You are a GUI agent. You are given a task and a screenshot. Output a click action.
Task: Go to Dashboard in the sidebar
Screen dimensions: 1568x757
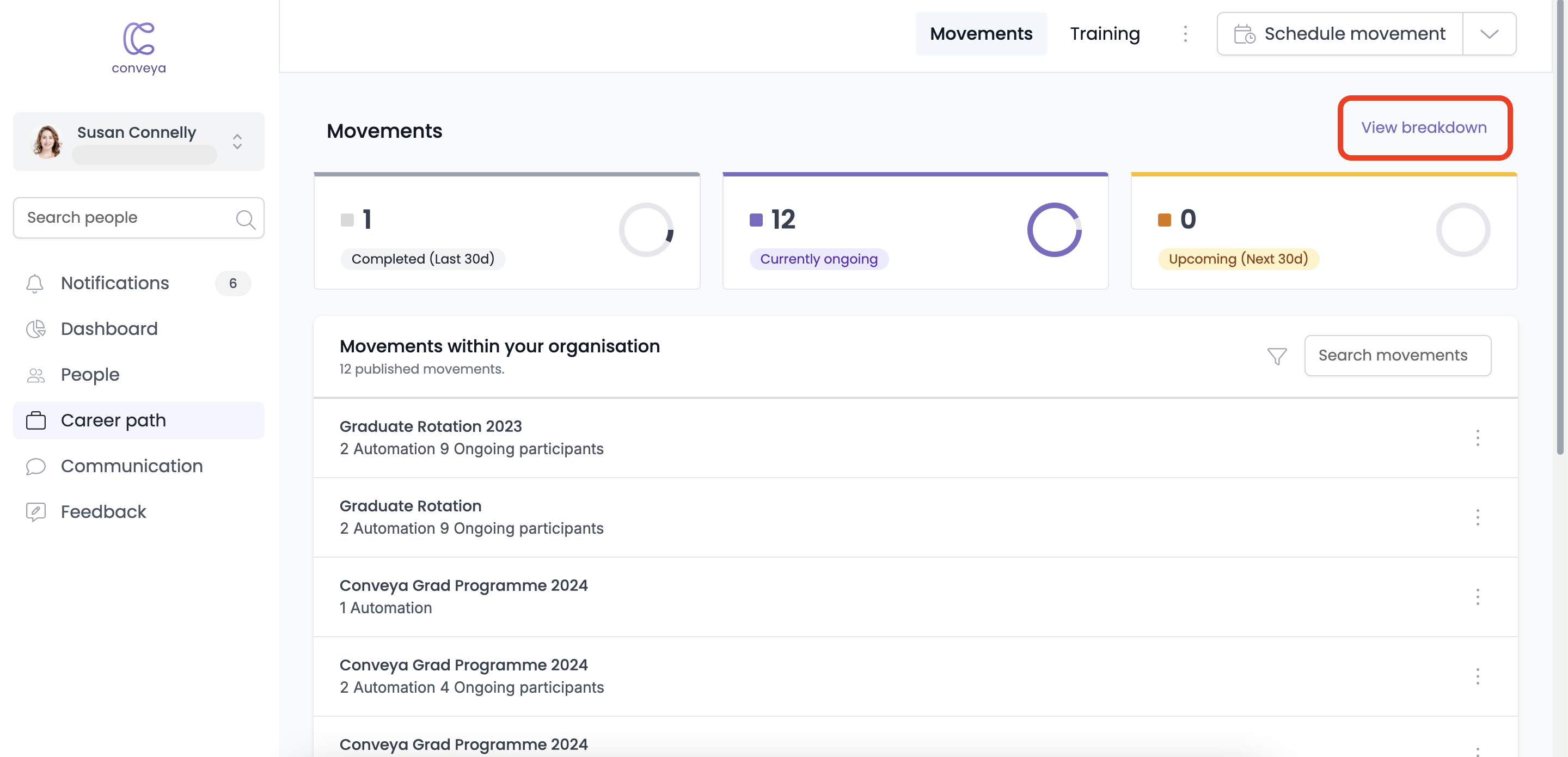[139, 329]
